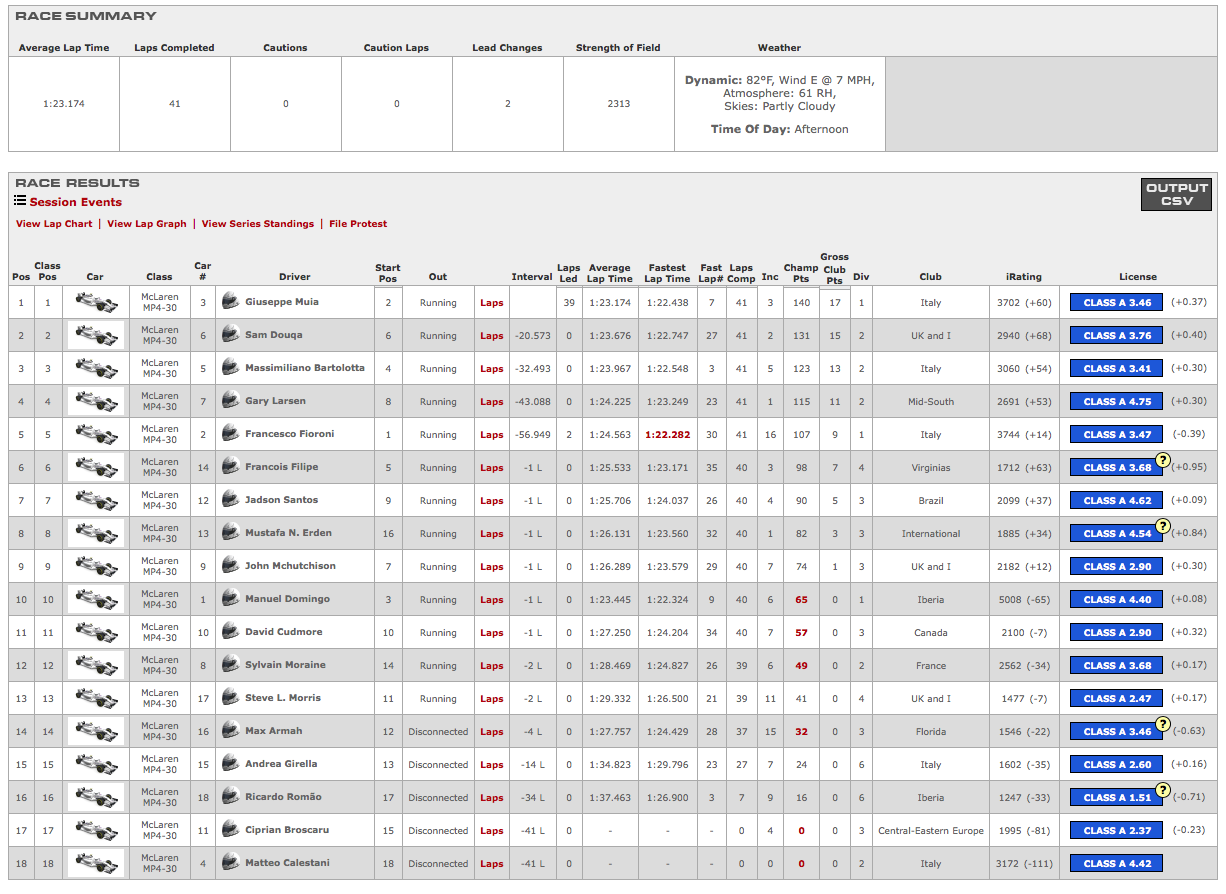Click helmet icon beside Gary Larsen
The image size is (1226, 894).
pos(231,400)
